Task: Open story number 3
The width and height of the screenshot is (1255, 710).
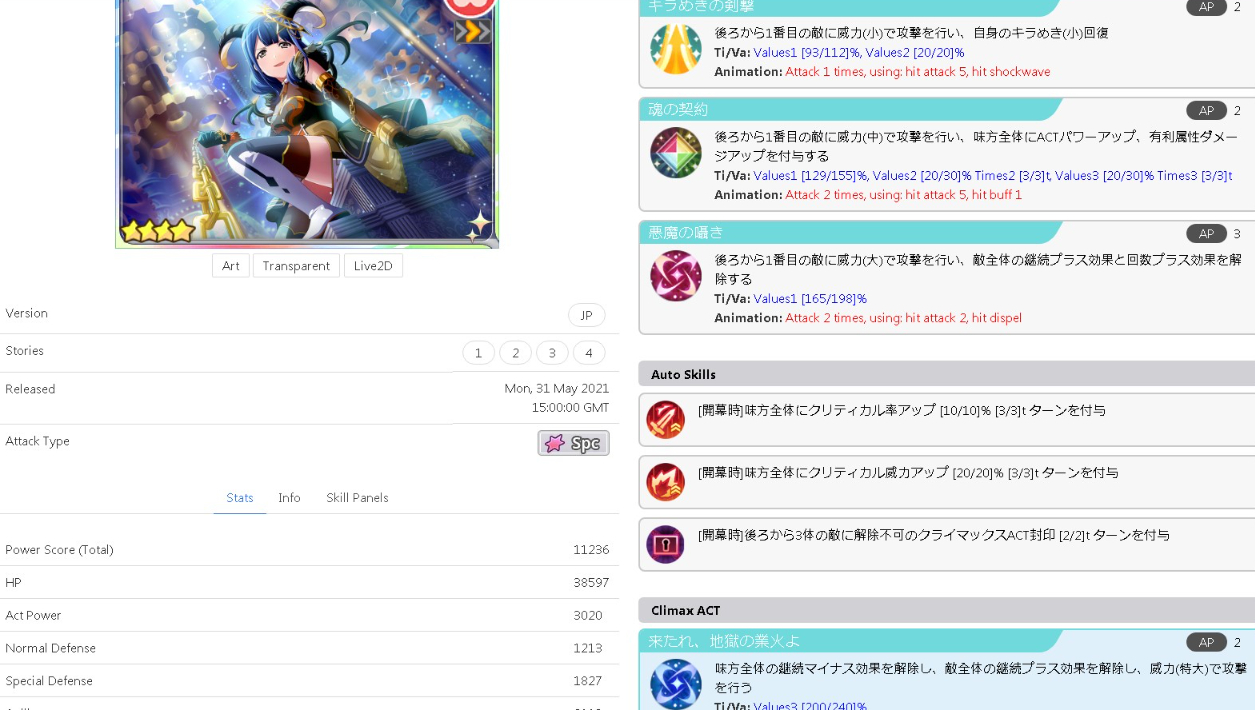Action: point(552,353)
